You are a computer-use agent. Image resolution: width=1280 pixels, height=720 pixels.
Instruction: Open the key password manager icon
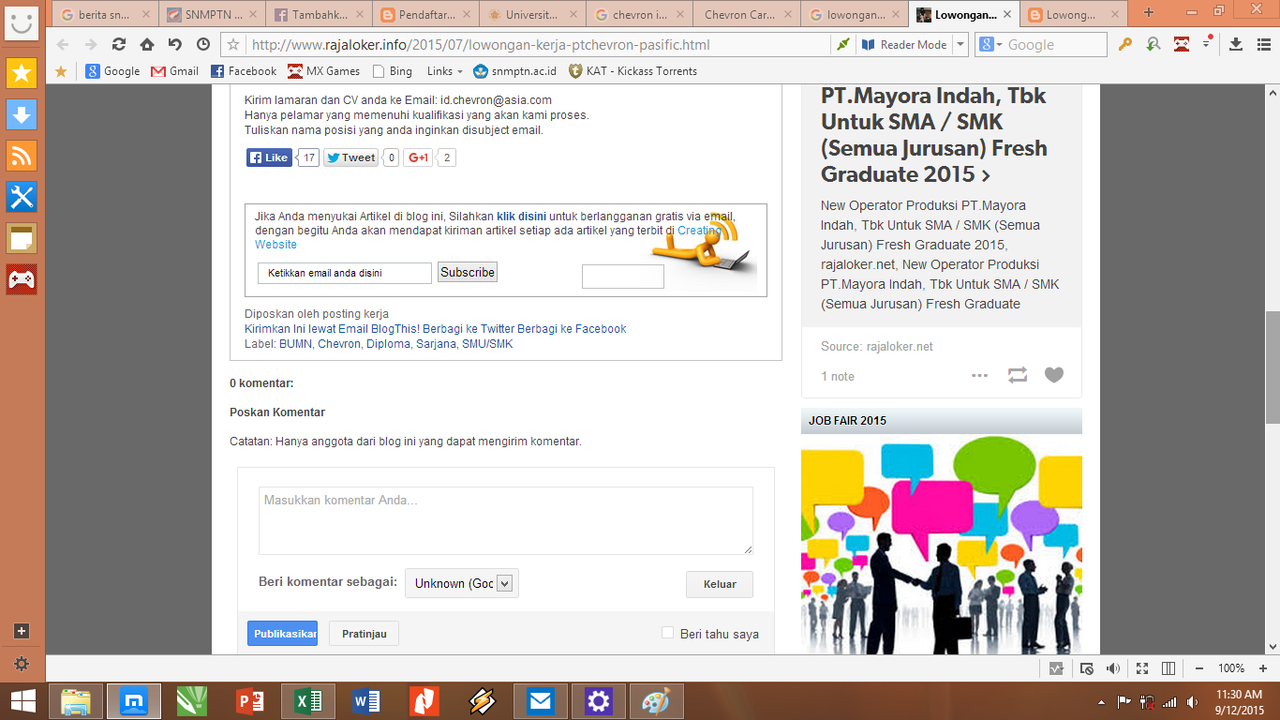pos(1125,44)
